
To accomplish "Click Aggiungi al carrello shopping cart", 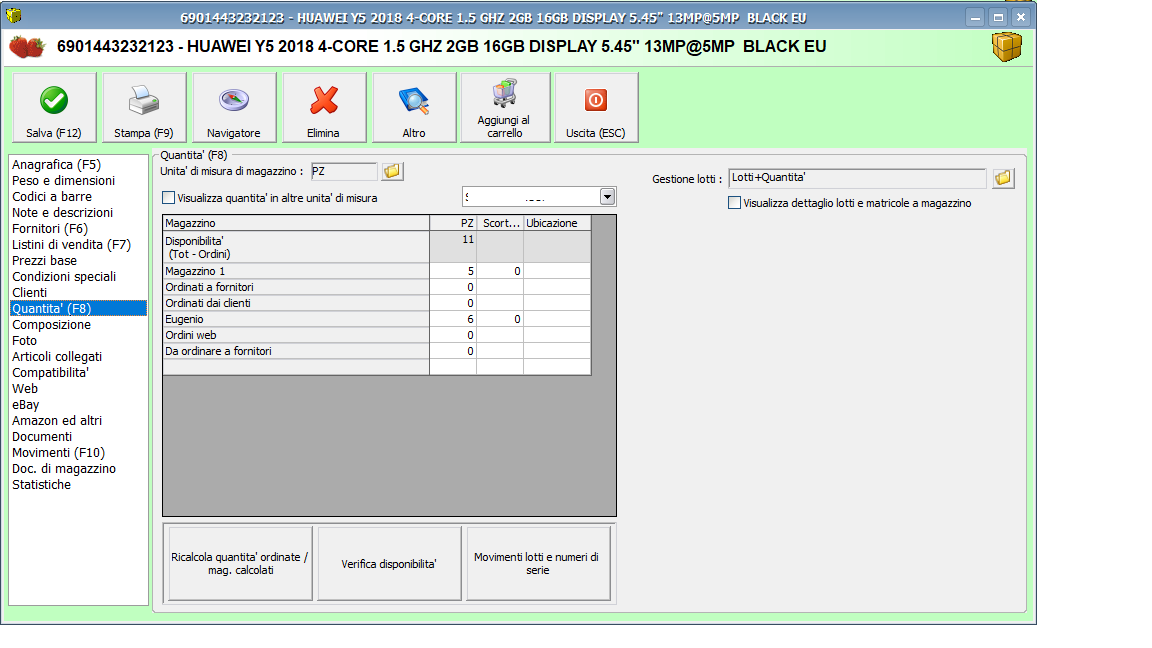I will point(505,107).
